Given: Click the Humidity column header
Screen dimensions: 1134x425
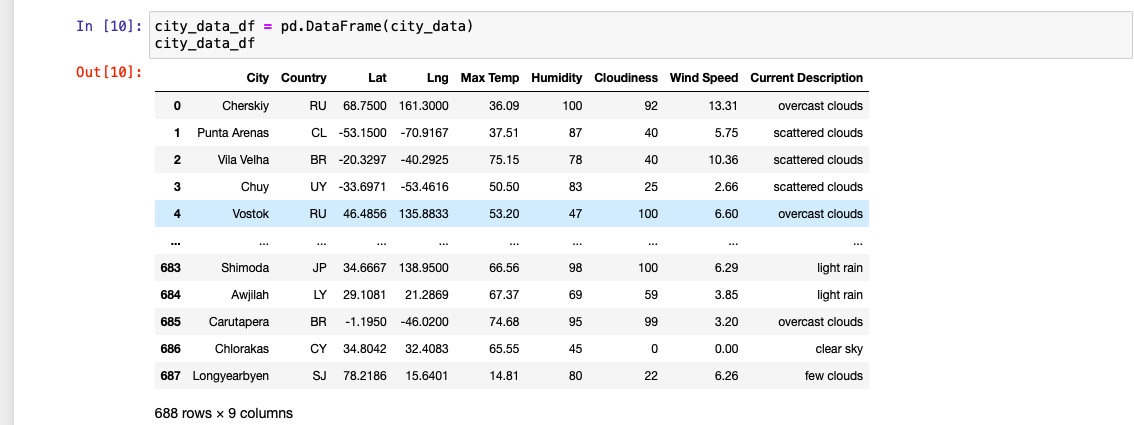Looking at the screenshot, I should (556, 77).
